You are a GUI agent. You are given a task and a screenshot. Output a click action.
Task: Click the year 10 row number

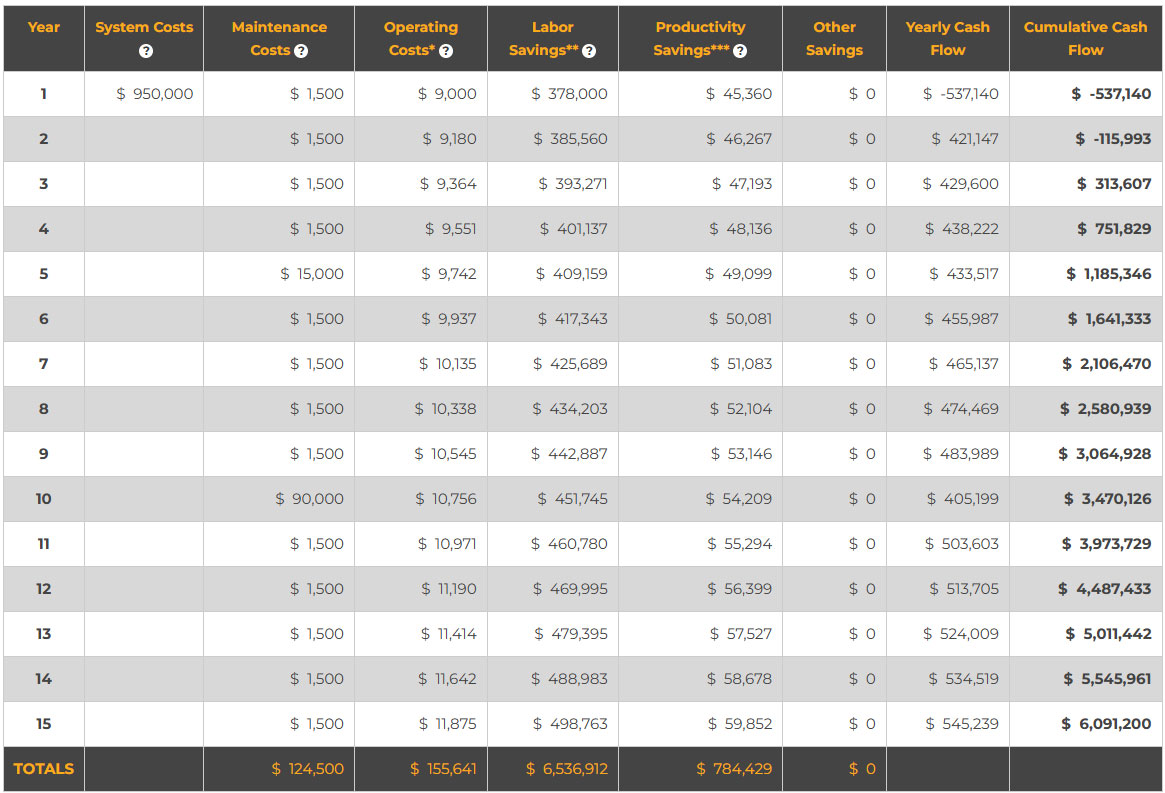[x=44, y=499]
